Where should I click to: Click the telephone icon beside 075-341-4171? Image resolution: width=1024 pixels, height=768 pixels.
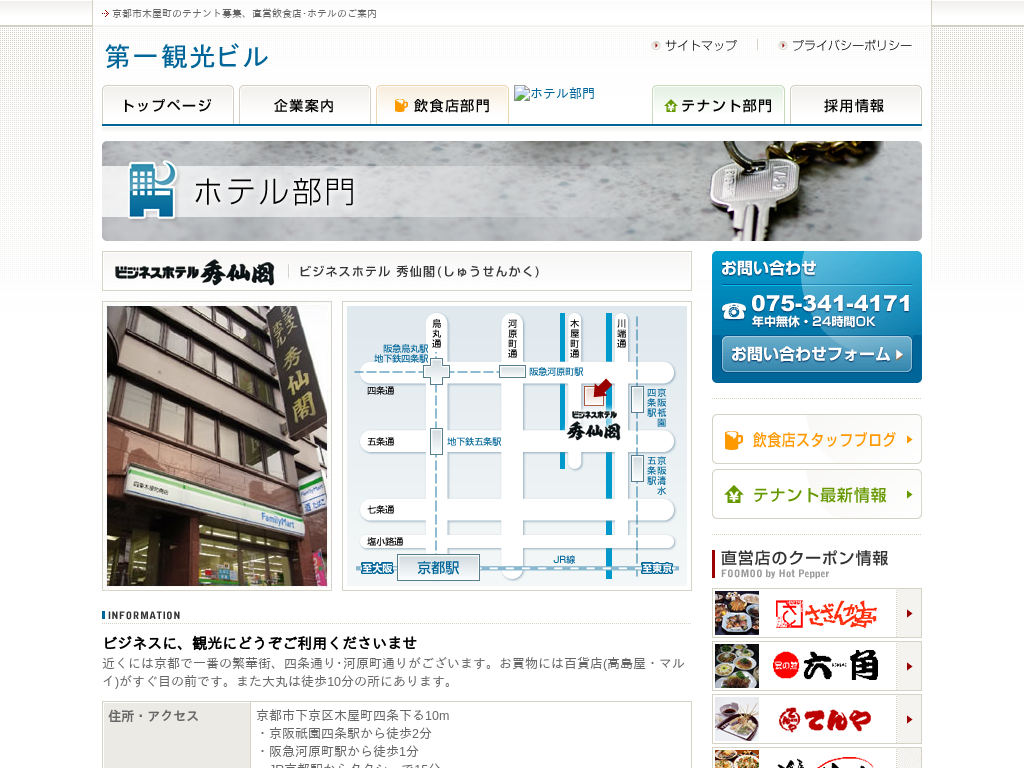734,311
